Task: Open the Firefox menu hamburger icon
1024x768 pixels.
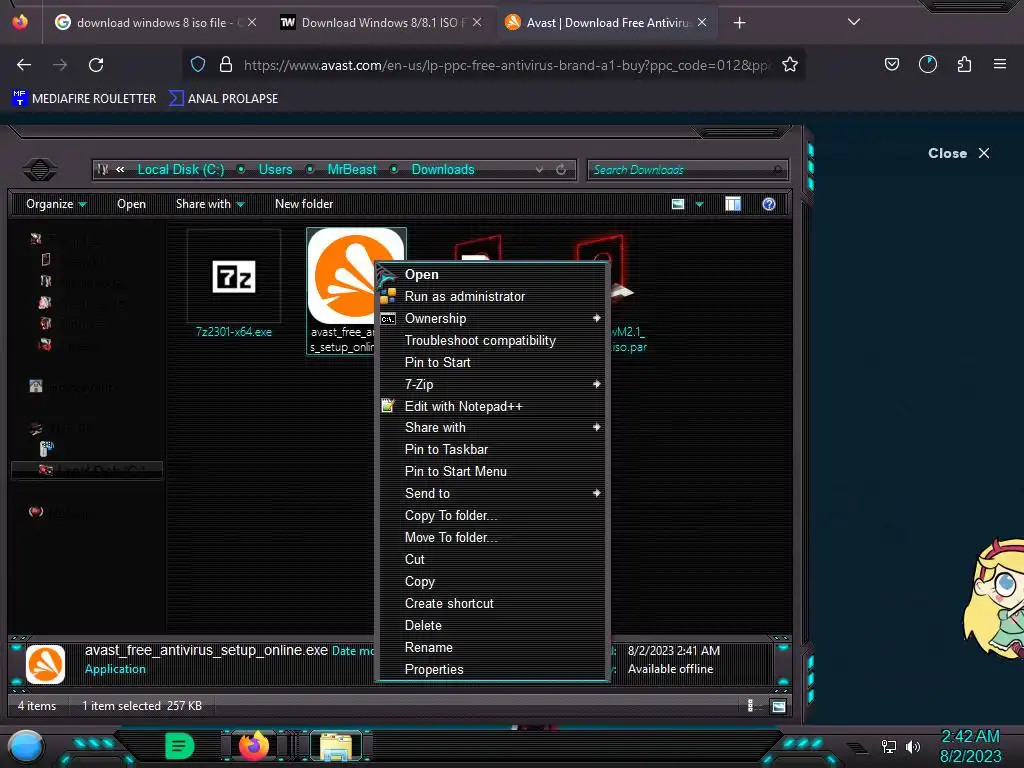Action: [999, 64]
